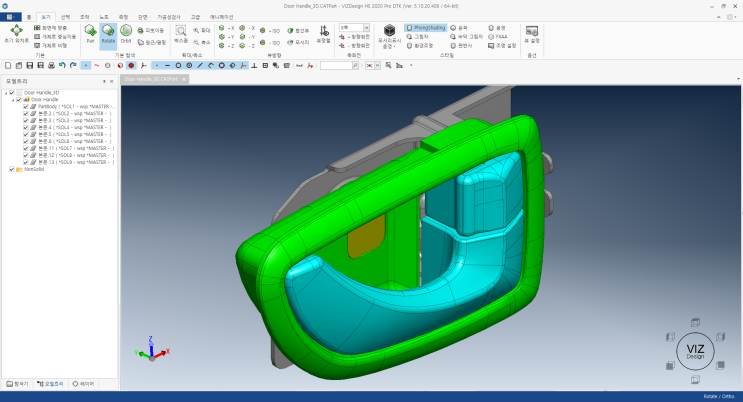
Task: Open the ribbon style options dropdown
Action: click(x=731, y=17)
